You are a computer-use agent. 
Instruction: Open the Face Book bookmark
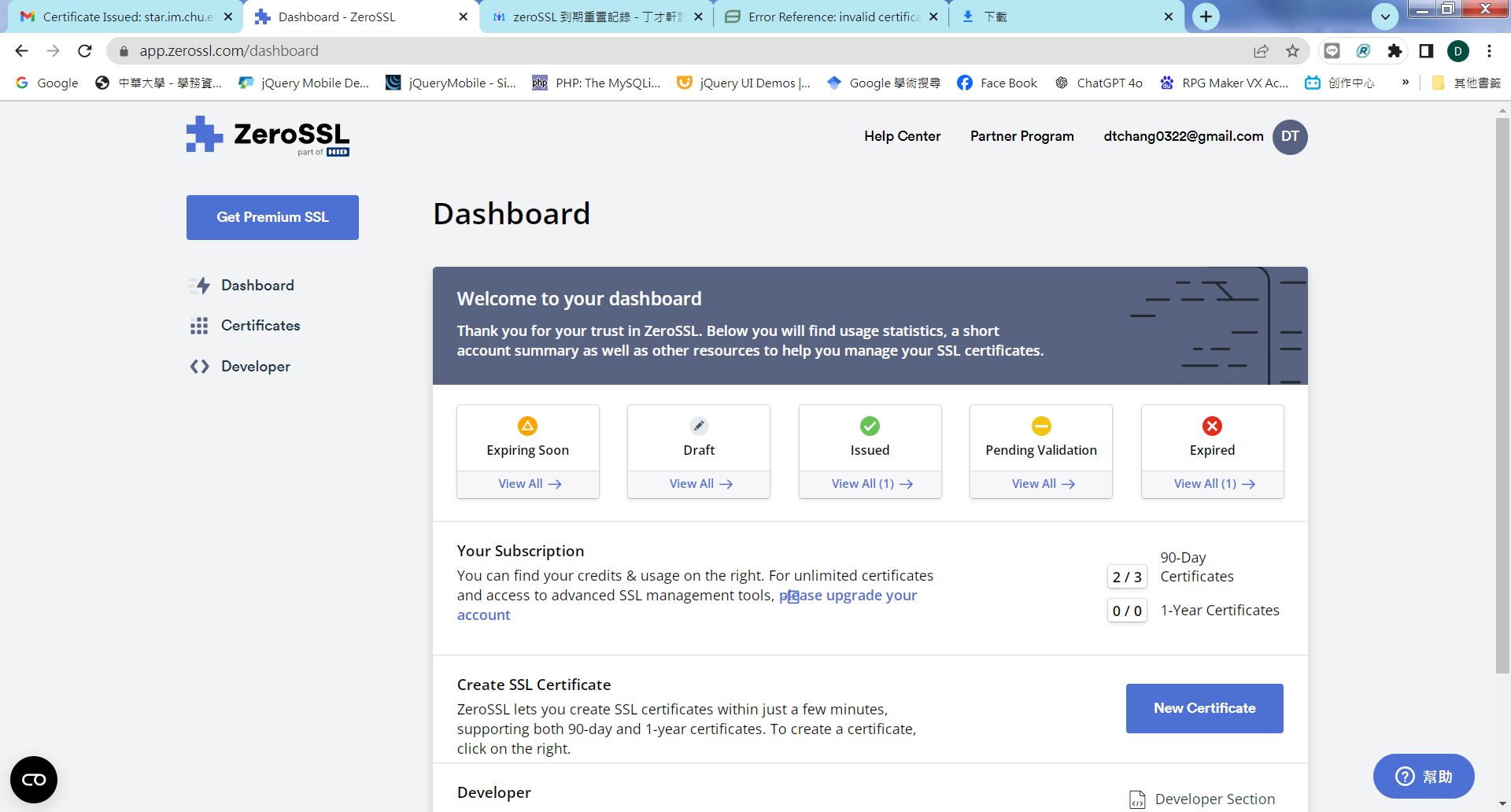997,83
